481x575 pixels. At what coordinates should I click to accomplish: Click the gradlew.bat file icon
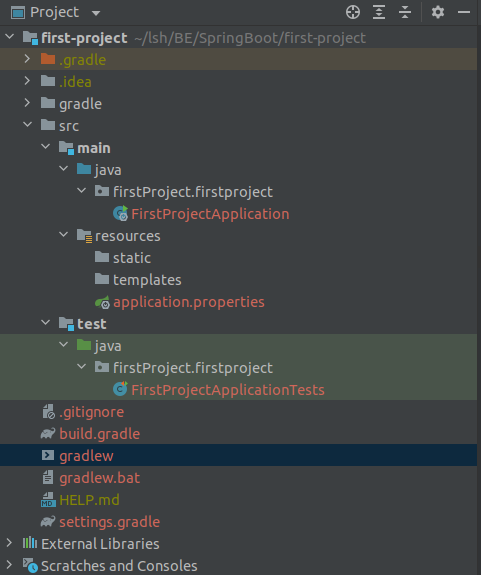coord(48,477)
